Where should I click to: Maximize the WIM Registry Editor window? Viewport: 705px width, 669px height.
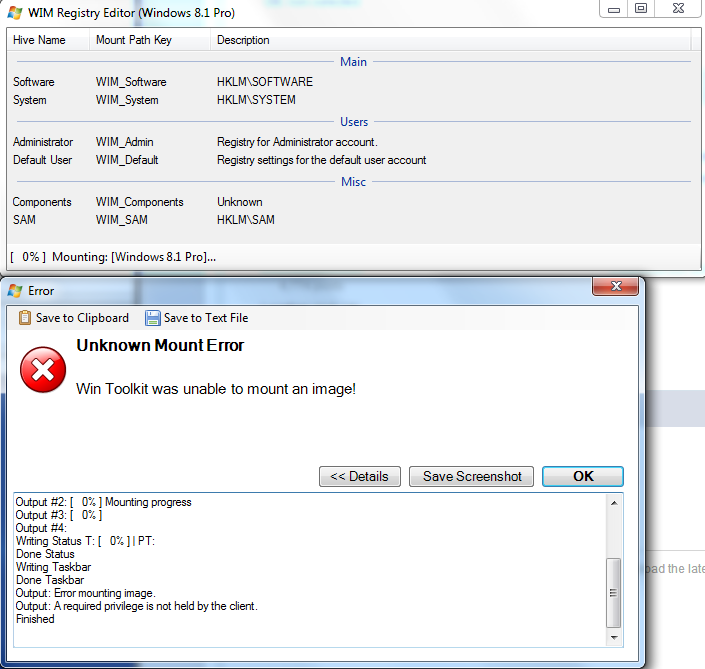point(641,9)
